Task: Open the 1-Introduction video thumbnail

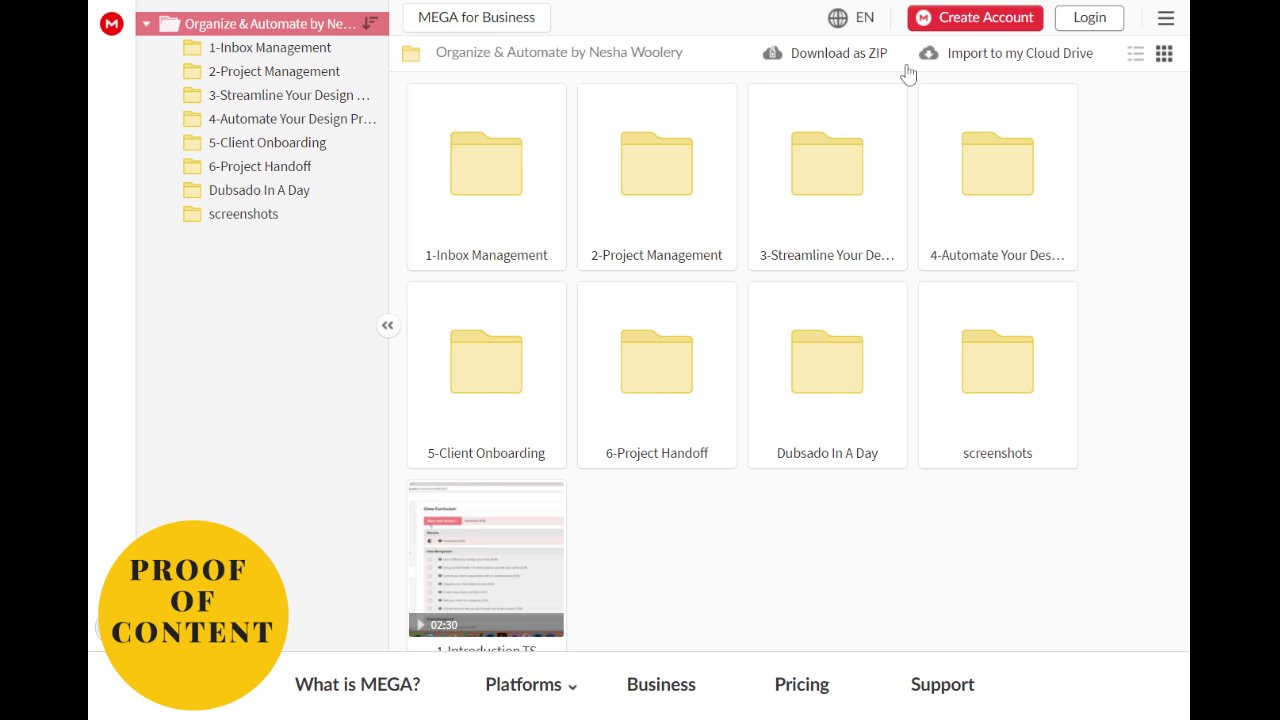Action: click(486, 559)
